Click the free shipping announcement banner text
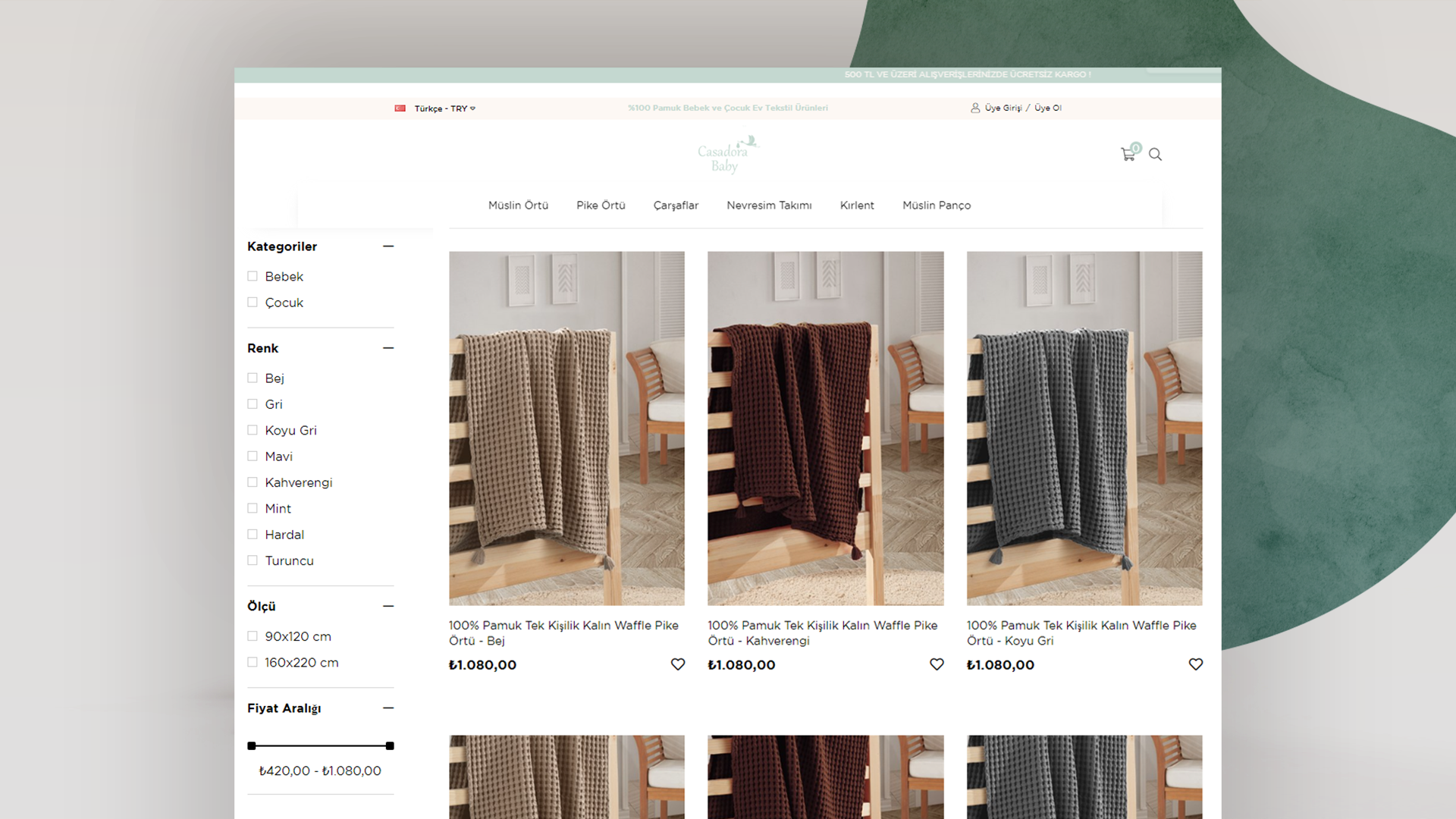Image resolution: width=1456 pixels, height=819 pixels. [968, 74]
